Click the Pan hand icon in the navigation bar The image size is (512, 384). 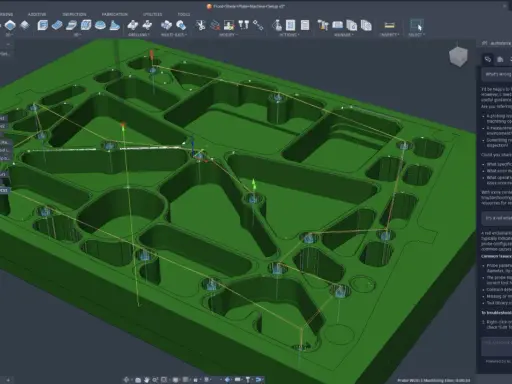click(147, 379)
